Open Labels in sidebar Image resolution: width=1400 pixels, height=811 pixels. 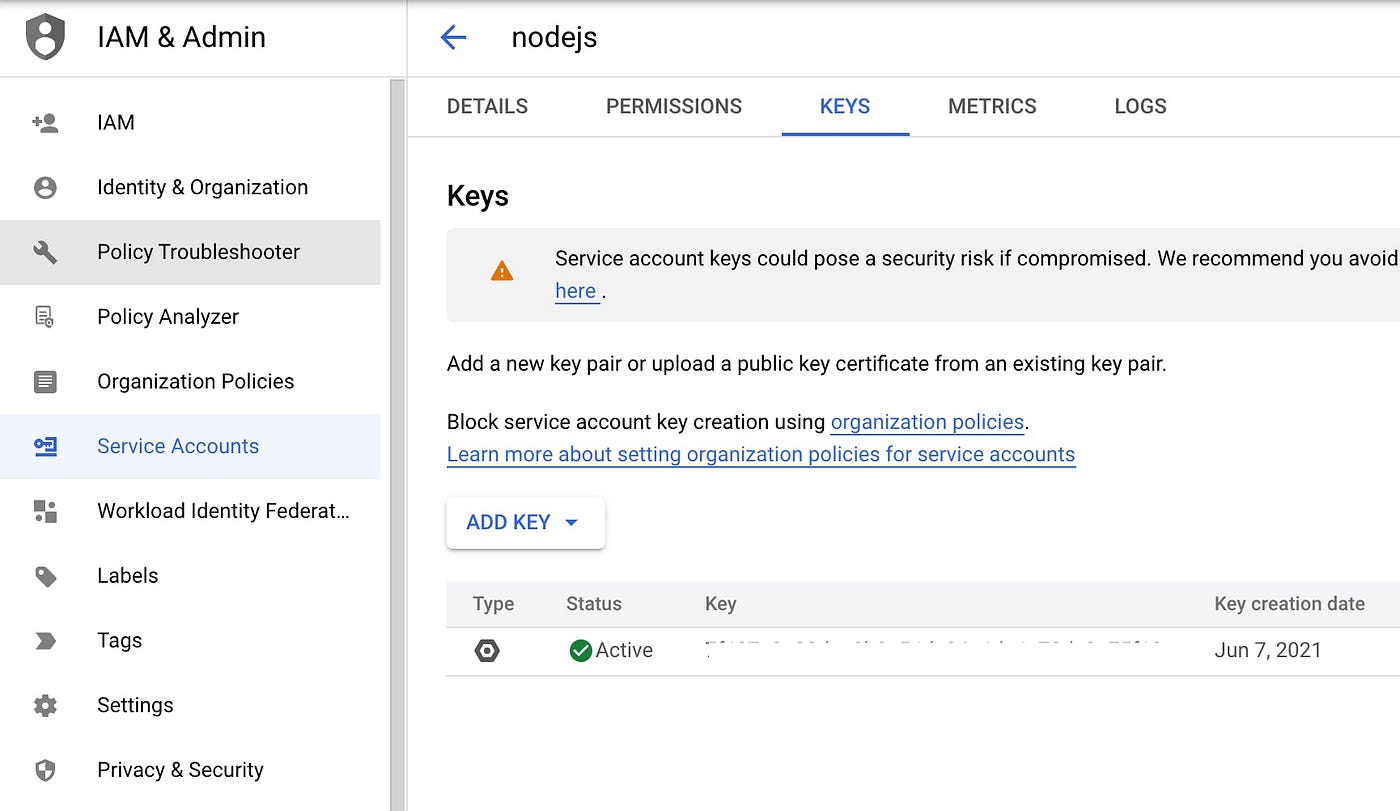click(x=190, y=576)
